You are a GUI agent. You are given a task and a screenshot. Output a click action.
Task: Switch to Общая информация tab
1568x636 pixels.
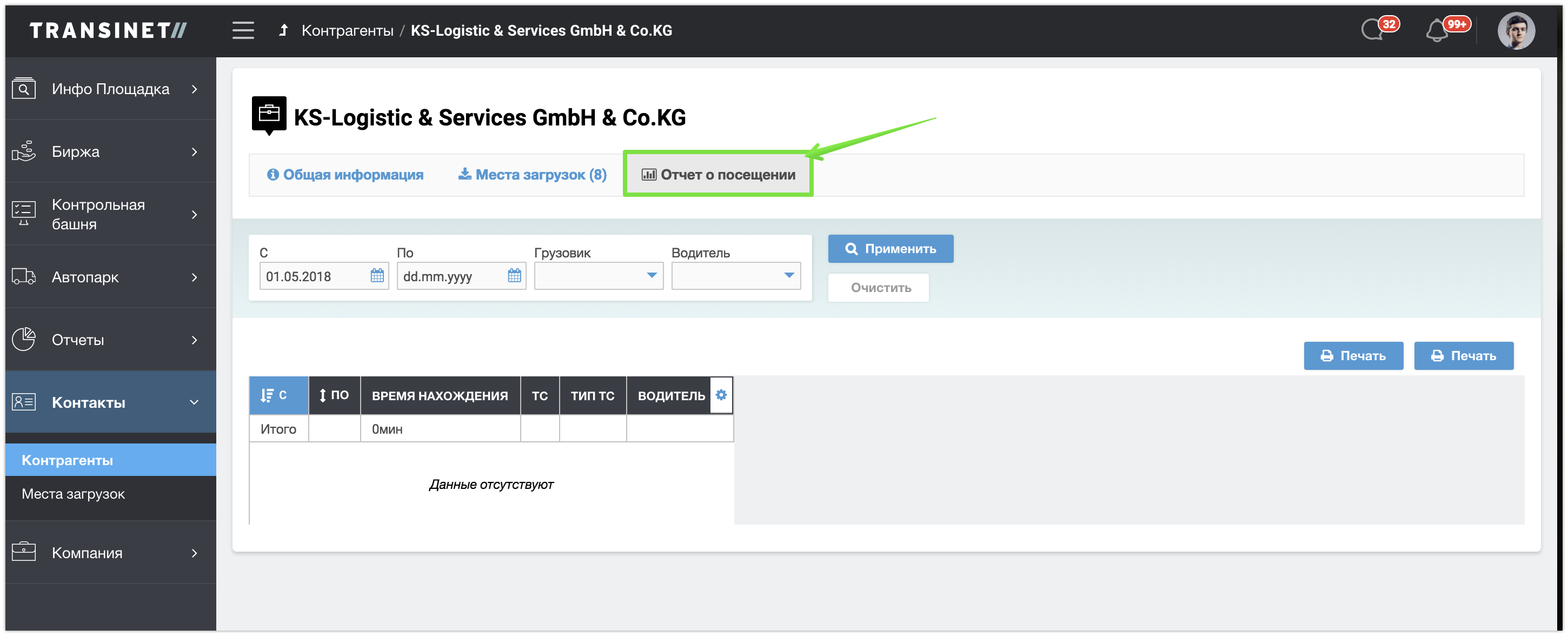point(345,175)
